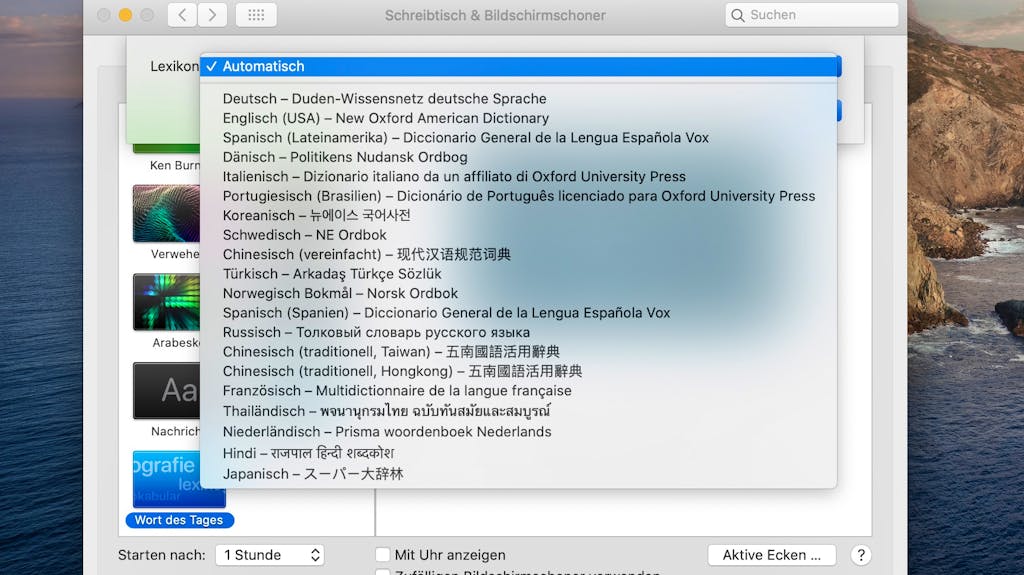Go forward with the right chevron button
This screenshot has width=1024, height=575.
[212, 15]
